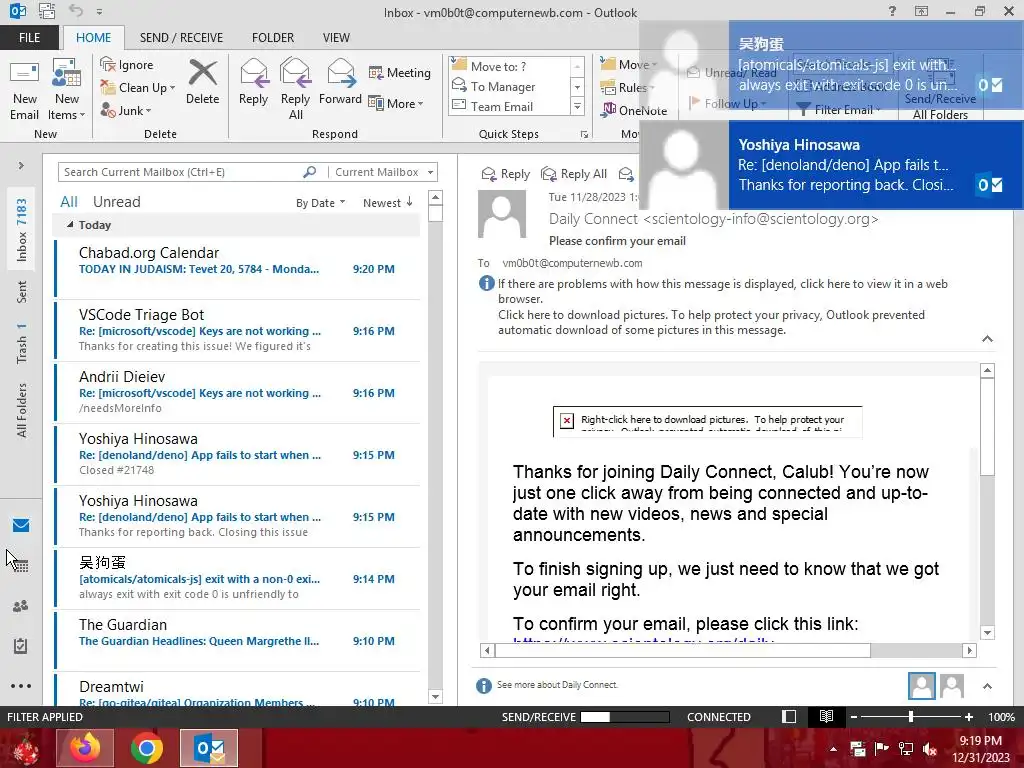Send message to OneNote
This screenshot has width=1024, height=768.
pos(635,110)
